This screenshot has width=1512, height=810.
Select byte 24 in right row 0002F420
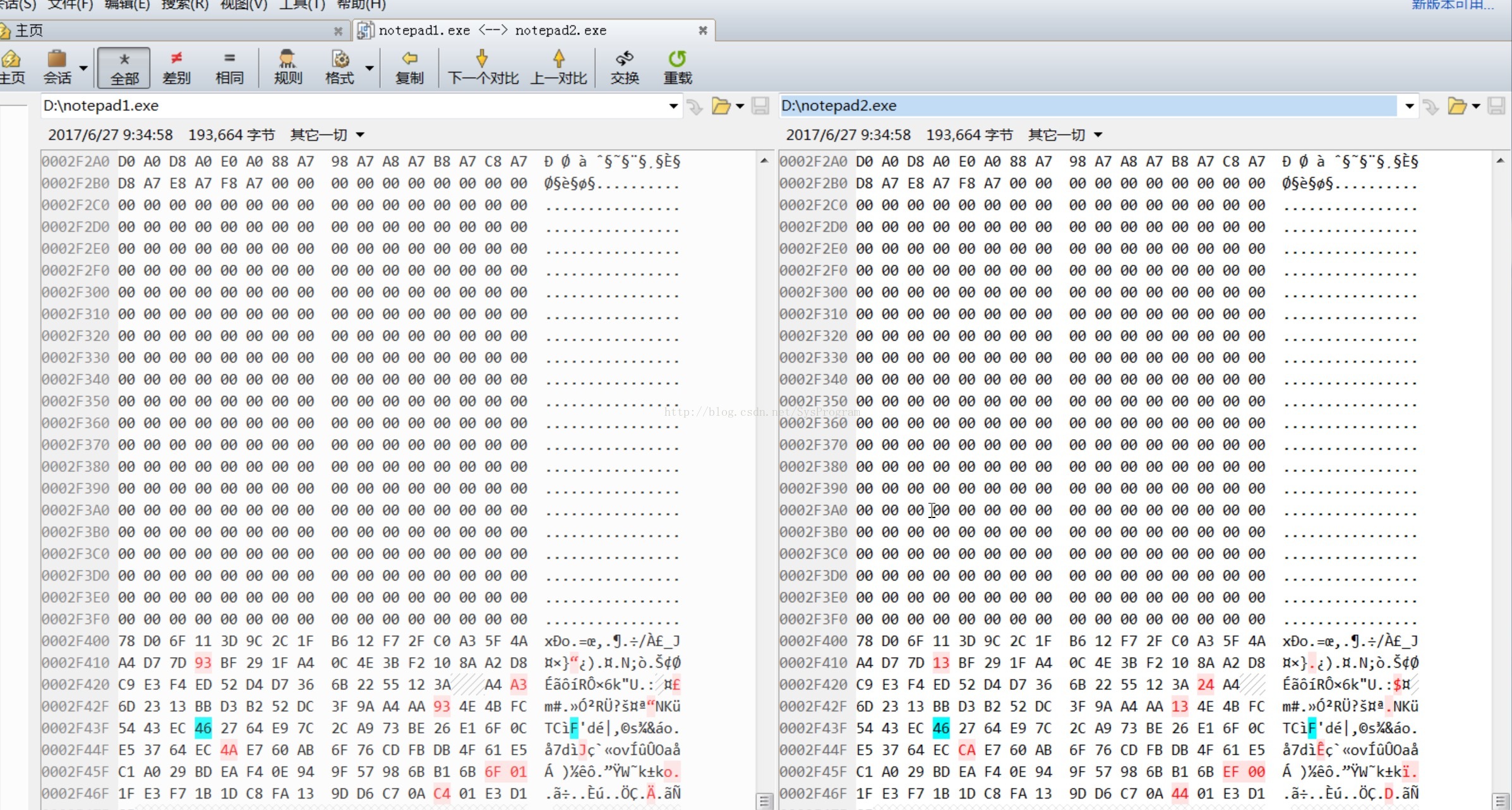point(1206,685)
